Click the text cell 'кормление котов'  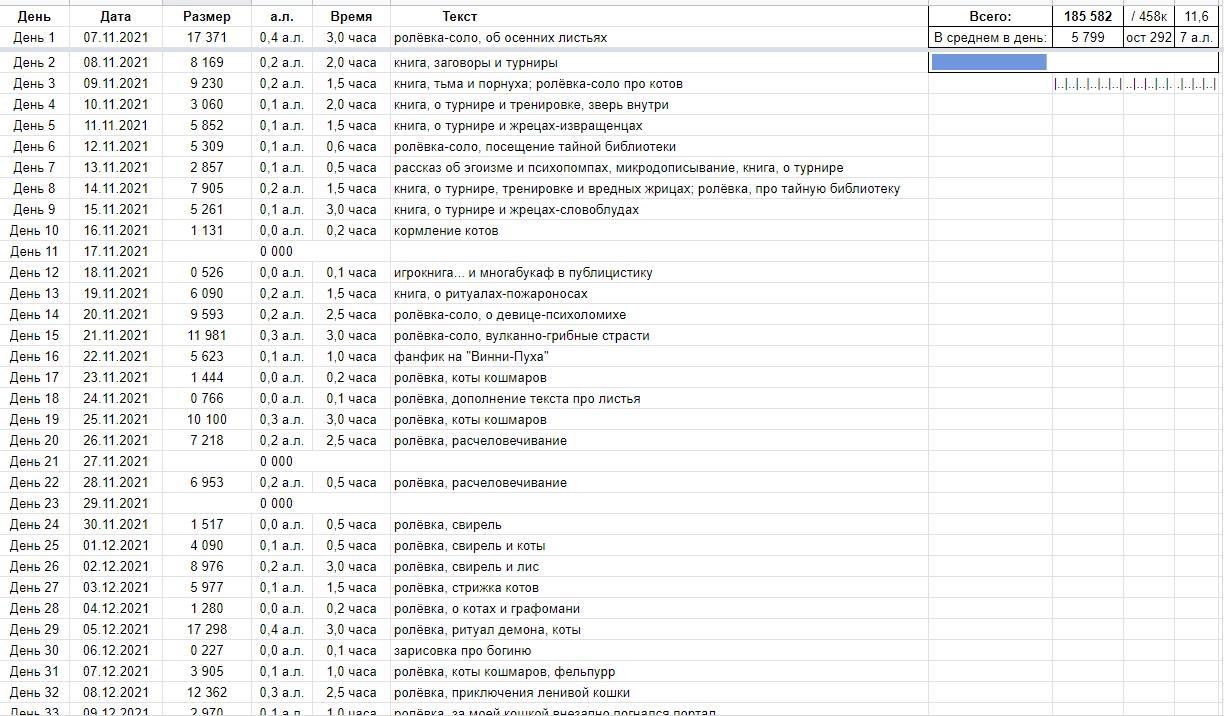(x=446, y=230)
